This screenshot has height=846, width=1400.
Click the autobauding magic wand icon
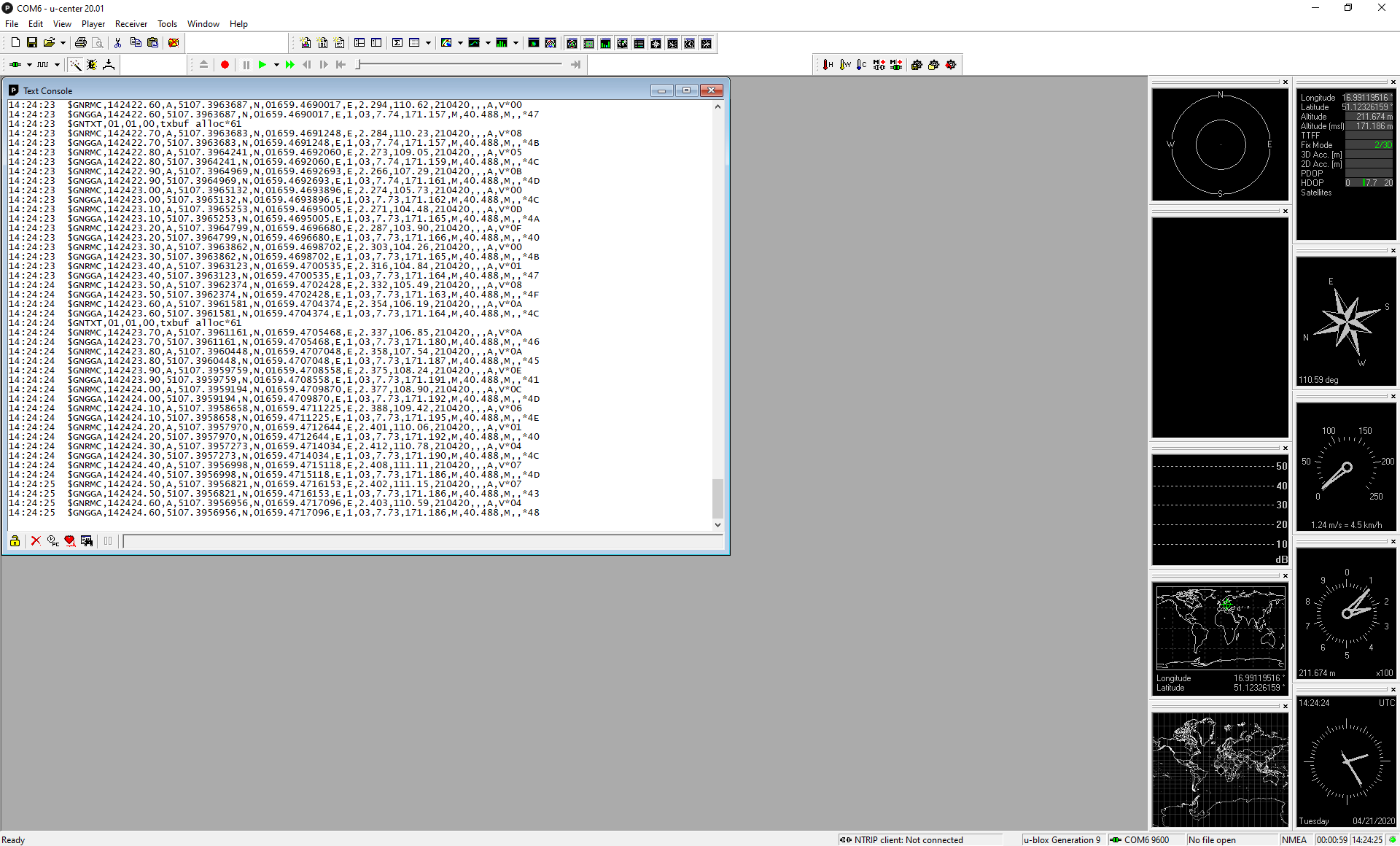(75, 65)
